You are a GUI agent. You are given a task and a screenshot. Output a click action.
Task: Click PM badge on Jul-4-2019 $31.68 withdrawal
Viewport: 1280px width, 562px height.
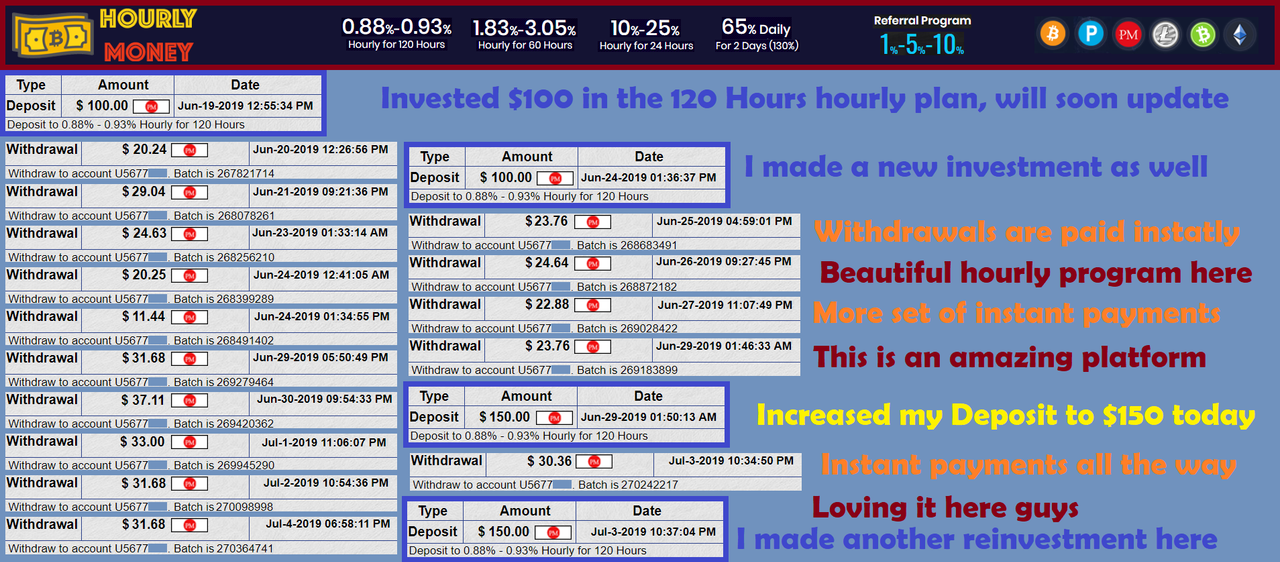click(189, 525)
